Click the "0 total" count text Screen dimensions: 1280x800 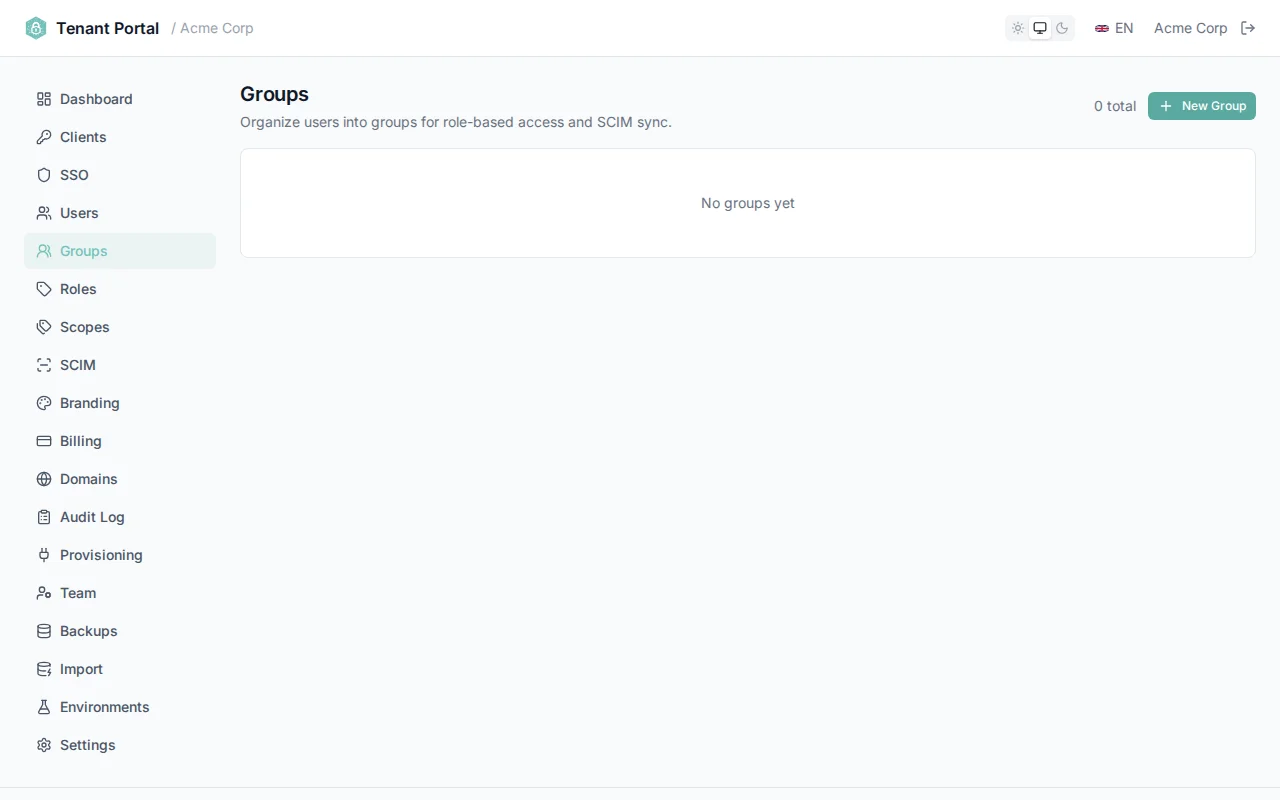[x=1115, y=106]
